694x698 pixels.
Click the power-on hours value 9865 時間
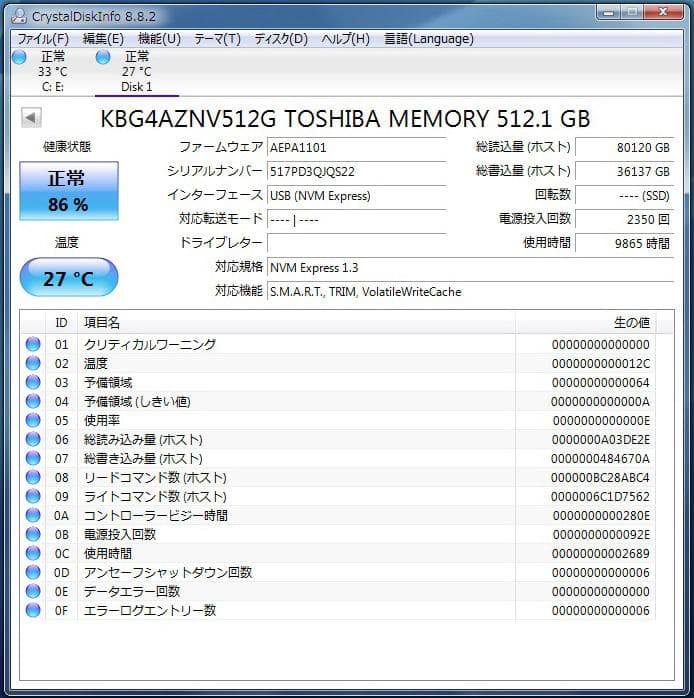tap(624, 243)
